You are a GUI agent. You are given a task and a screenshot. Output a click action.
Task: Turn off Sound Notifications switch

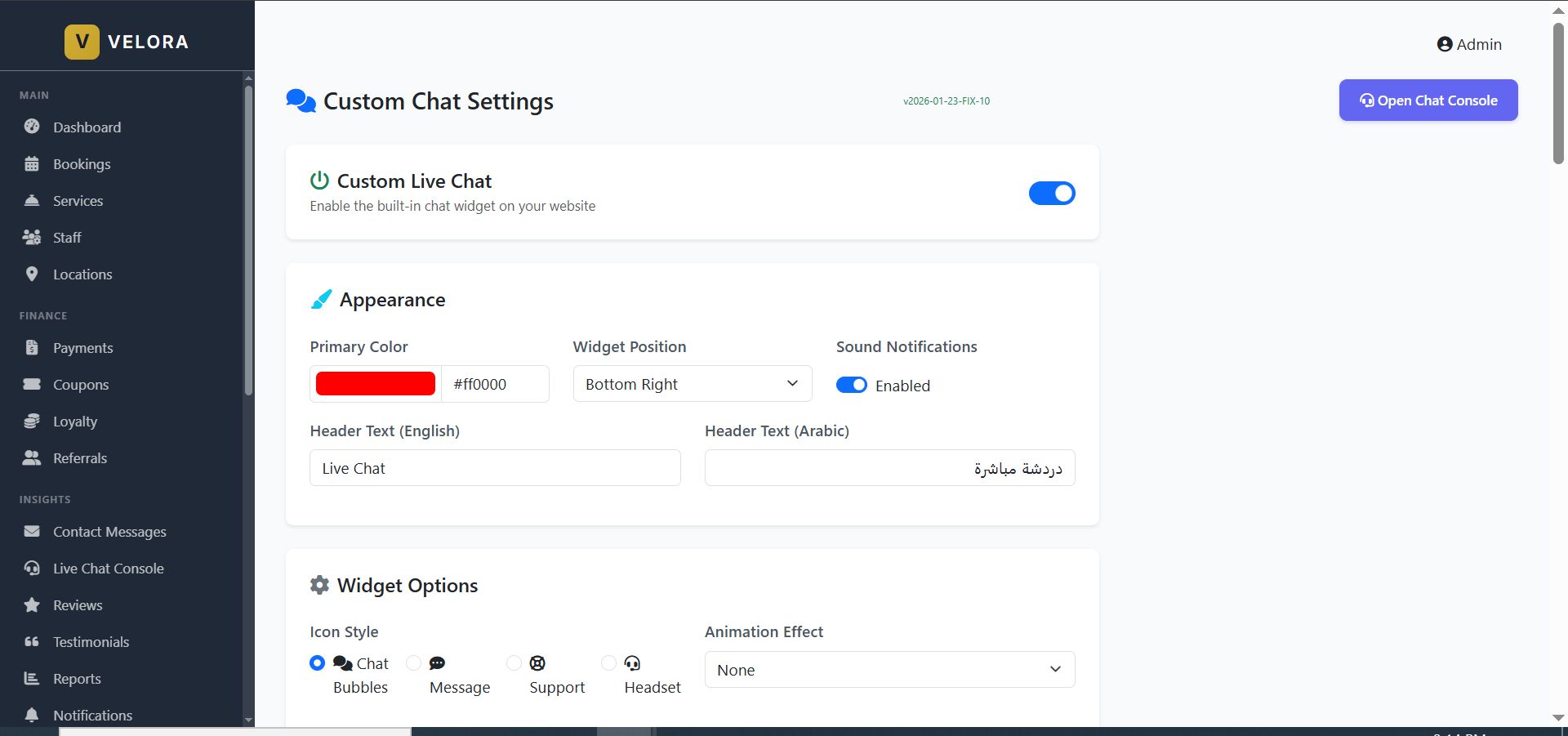pos(851,385)
